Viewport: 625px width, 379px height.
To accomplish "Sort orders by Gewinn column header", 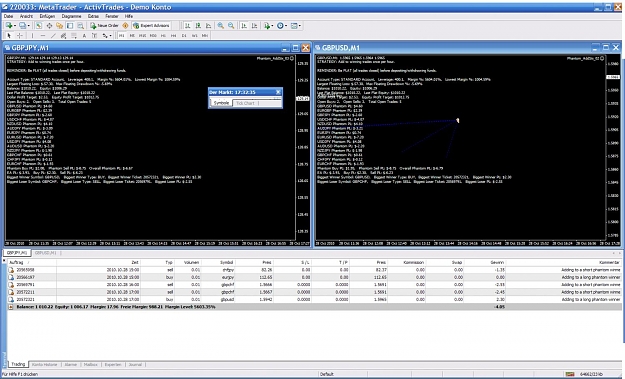I will [x=485, y=262].
